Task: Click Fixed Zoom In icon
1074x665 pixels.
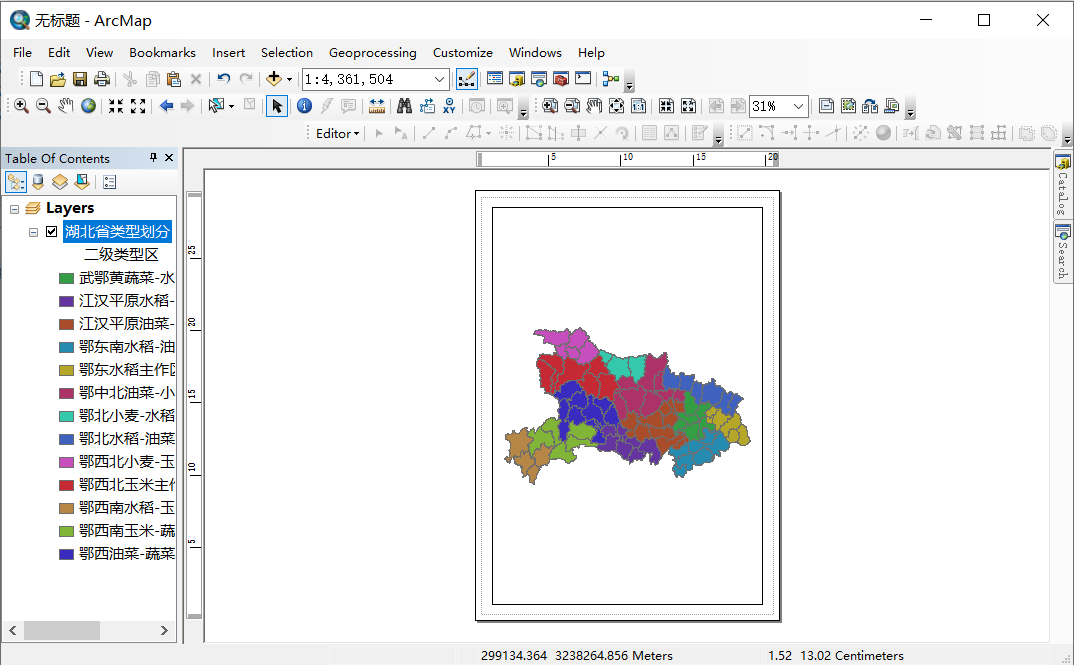Action: click(116, 105)
